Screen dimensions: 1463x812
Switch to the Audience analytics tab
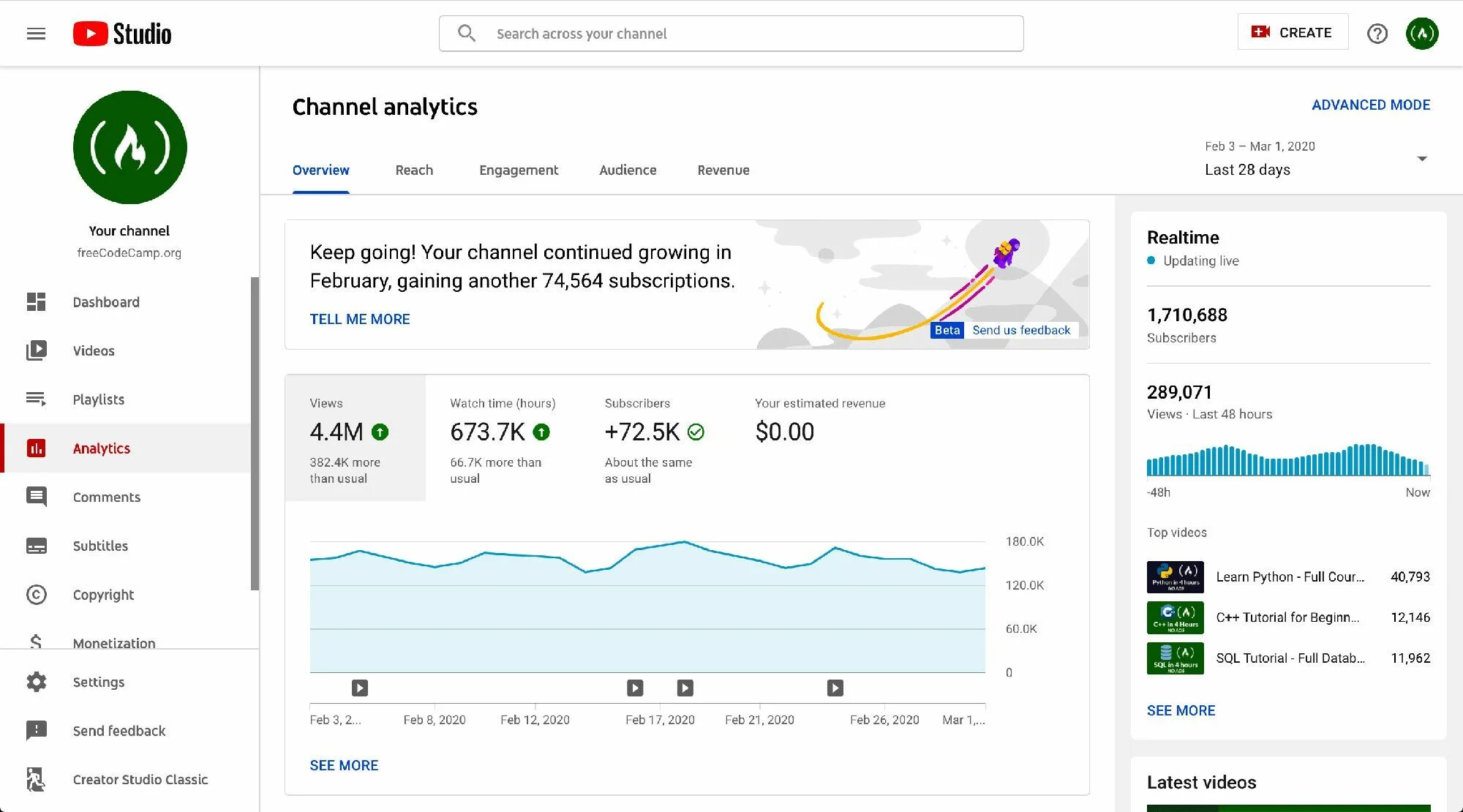click(x=627, y=169)
